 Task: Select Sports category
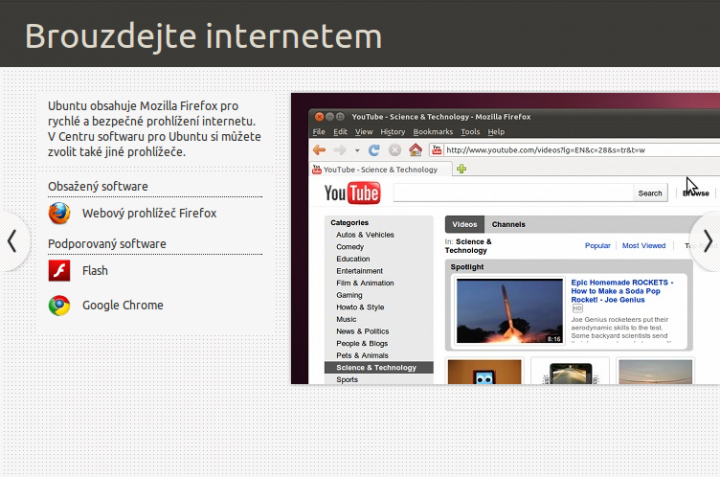click(x=347, y=380)
